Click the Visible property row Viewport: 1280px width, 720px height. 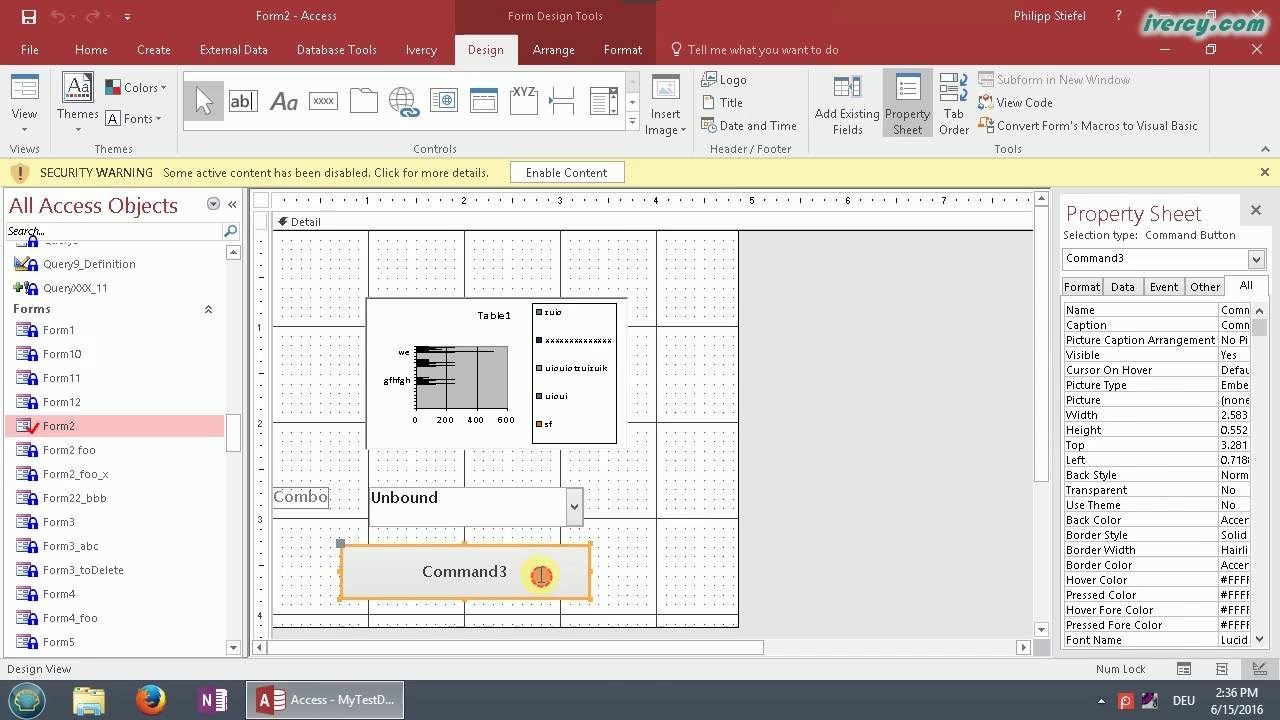point(1157,355)
